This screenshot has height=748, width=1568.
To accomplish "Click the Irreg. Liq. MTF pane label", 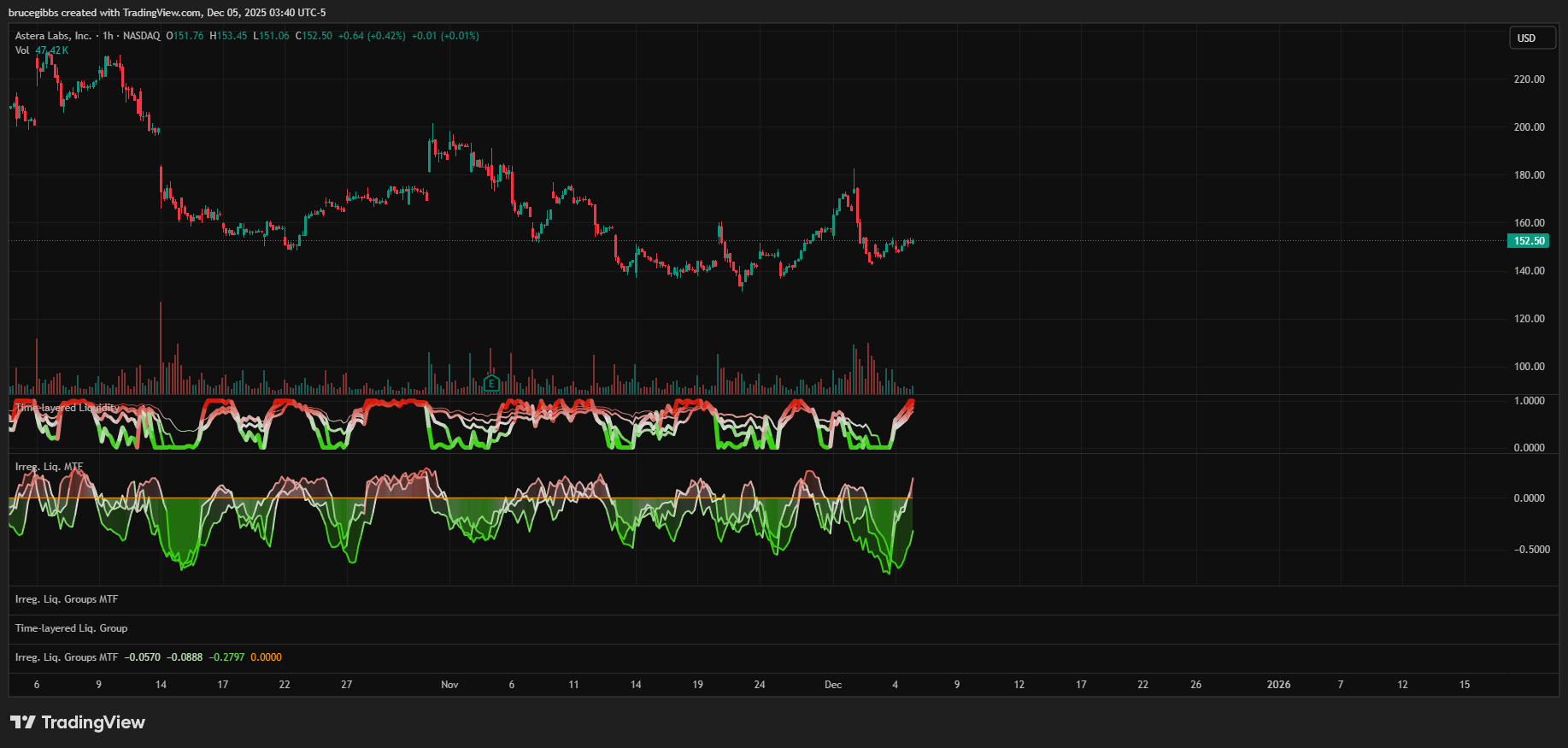I will pos(49,467).
